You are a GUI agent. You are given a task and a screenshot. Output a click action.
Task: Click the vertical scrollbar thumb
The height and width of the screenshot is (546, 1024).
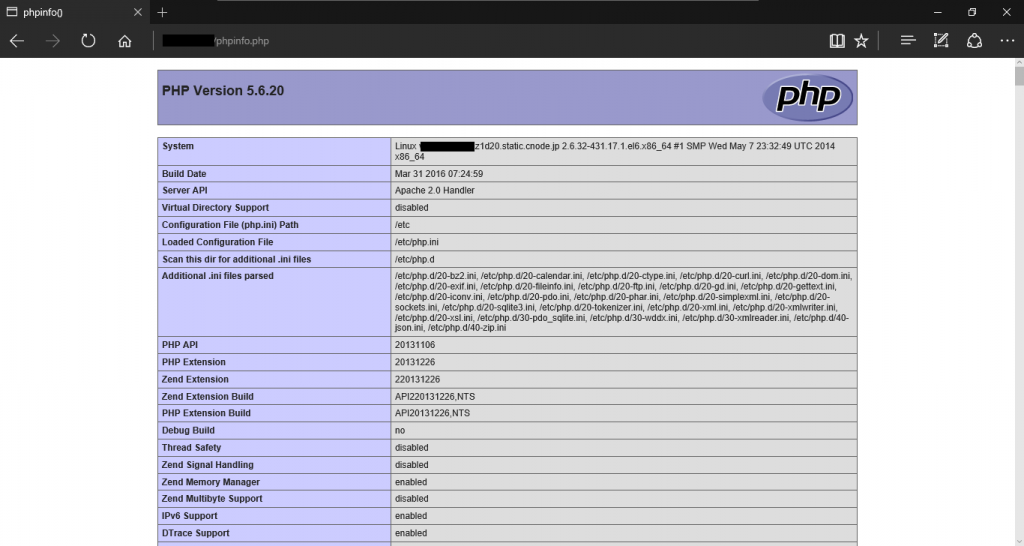[1019, 76]
